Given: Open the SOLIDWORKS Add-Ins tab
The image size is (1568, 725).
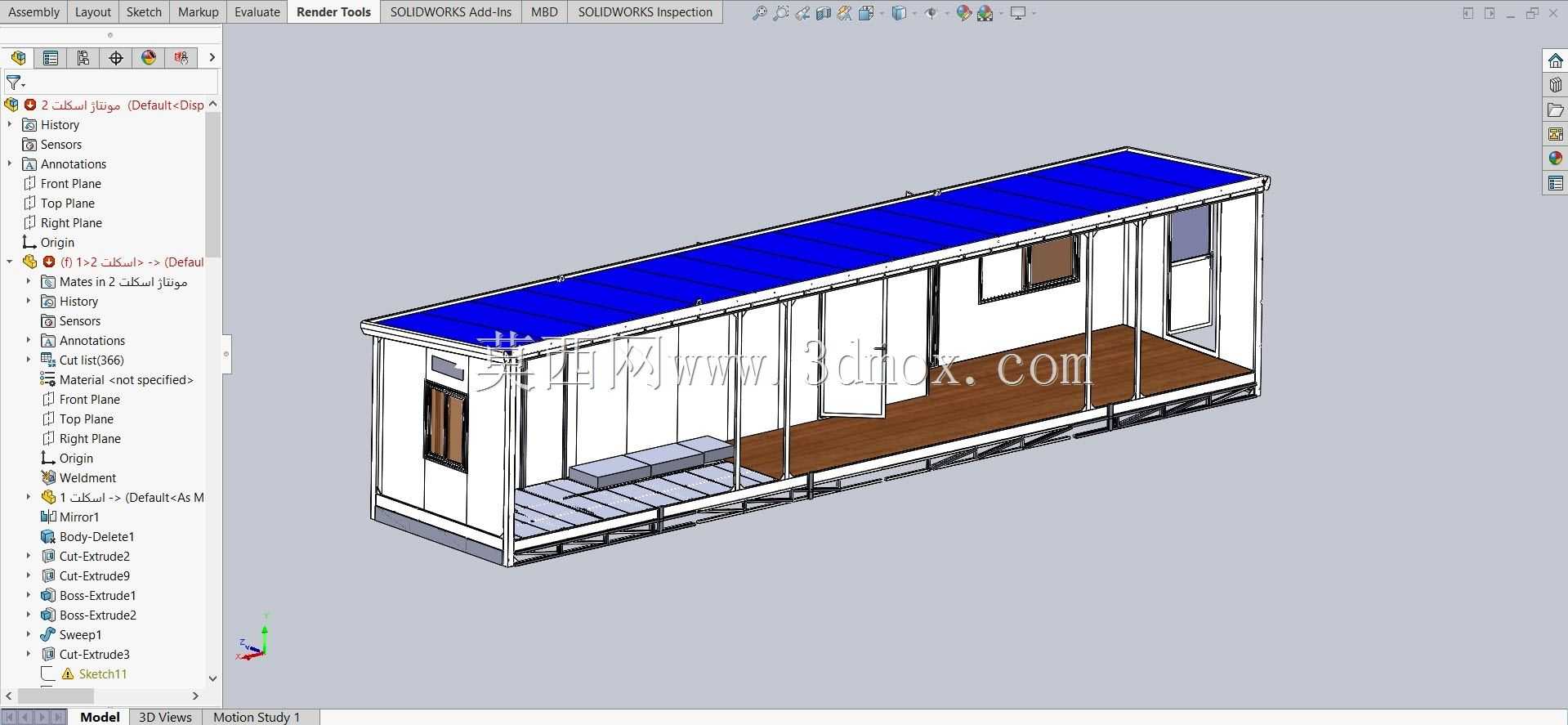Looking at the screenshot, I should (x=451, y=11).
